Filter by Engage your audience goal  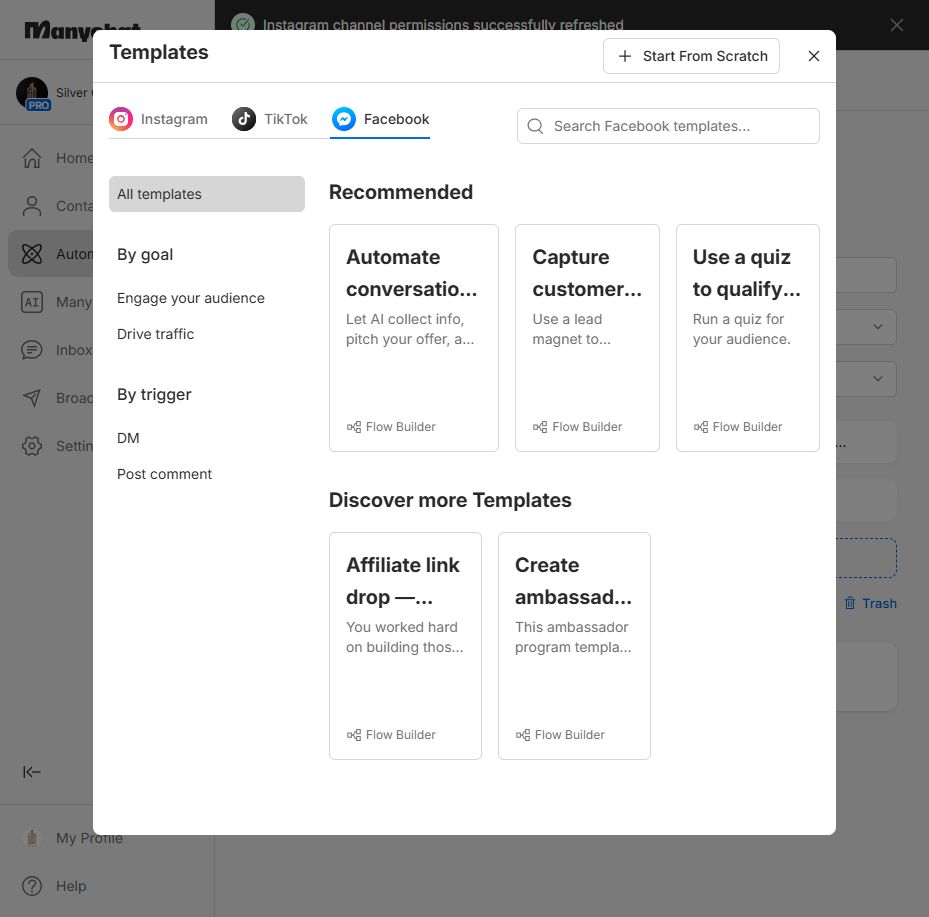click(191, 298)
